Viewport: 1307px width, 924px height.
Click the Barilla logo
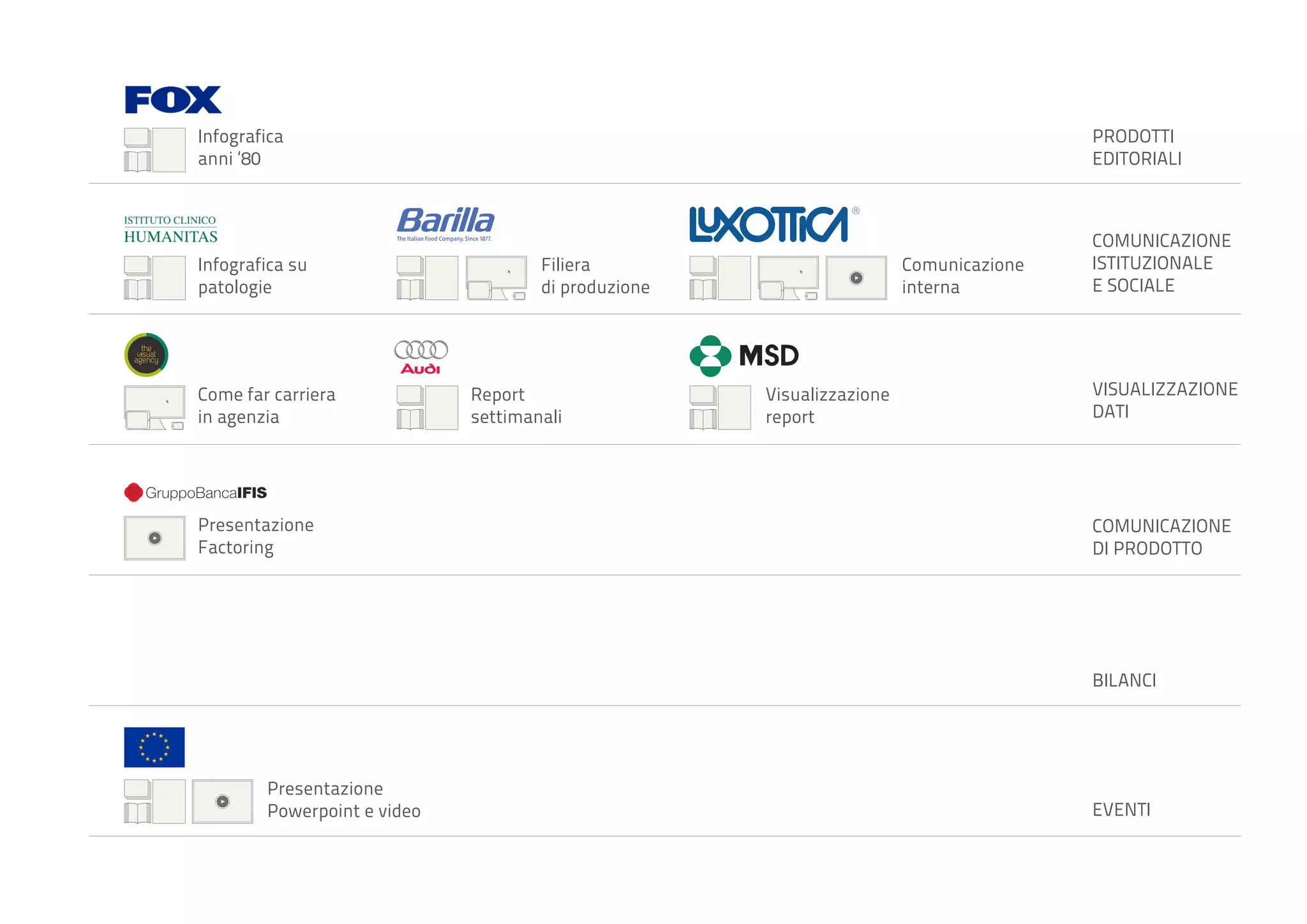(445, 223)
